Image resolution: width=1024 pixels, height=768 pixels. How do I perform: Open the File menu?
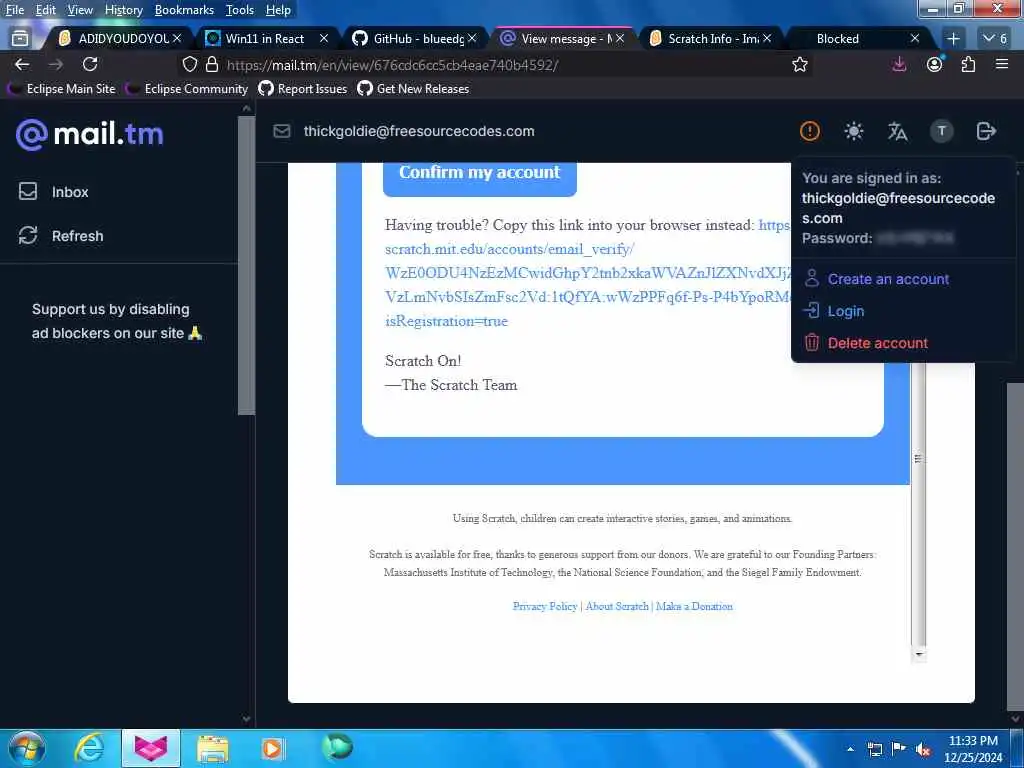coord(14,10)
